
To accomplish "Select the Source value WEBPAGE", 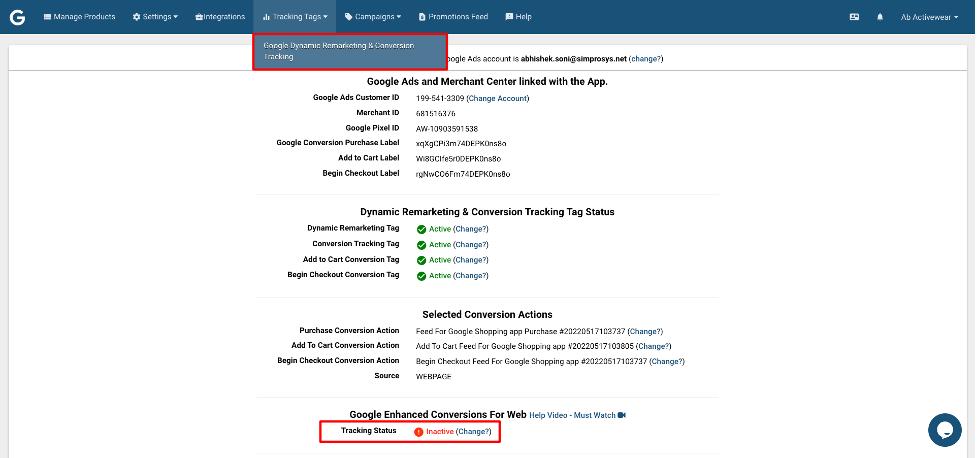I will pyautogui.click(x=434, y=376).
